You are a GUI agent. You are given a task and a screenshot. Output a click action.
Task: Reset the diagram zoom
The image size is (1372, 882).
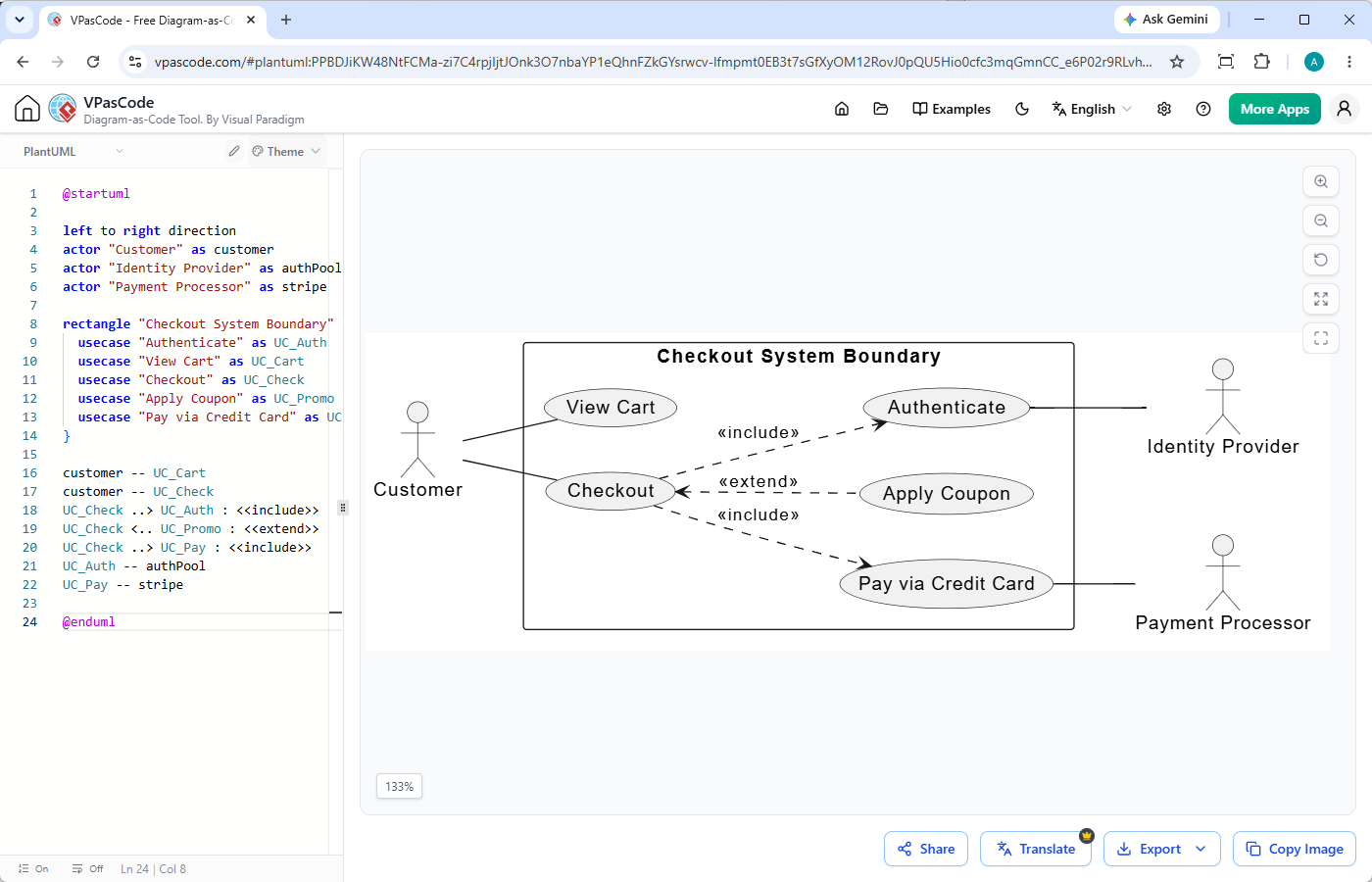1321,260
